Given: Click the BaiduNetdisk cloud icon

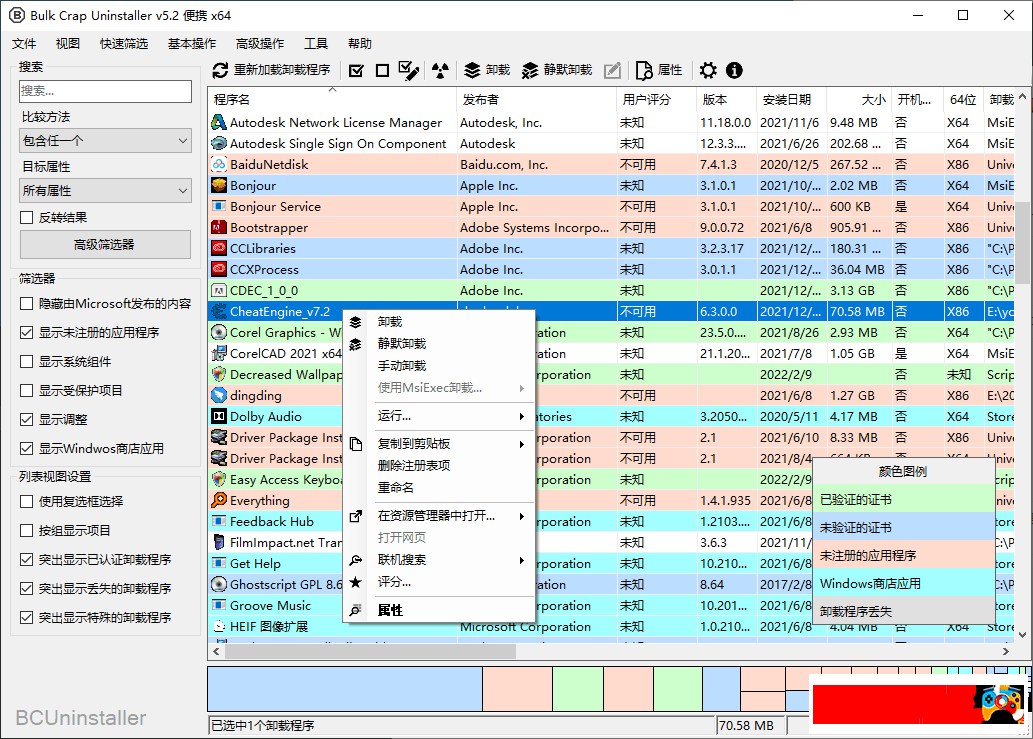Looking at the screenshot, I should [x=219, y=165].
